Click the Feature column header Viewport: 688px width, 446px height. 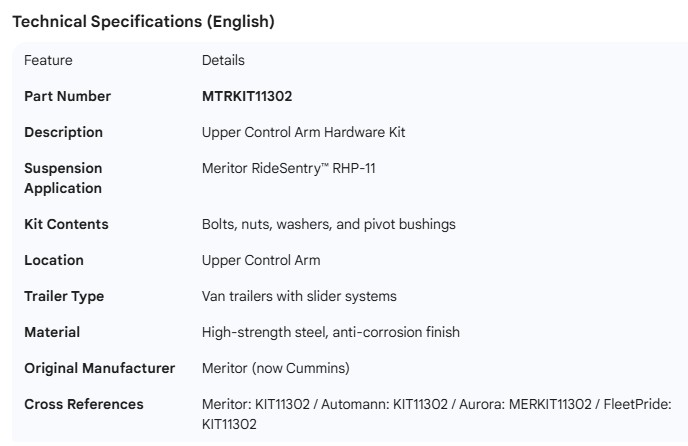pos(48,60)
